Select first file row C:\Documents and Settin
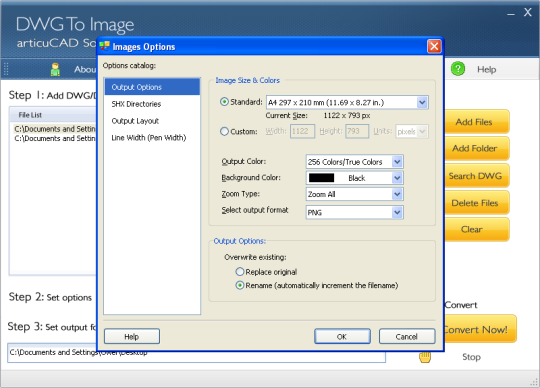 [55, 129]
